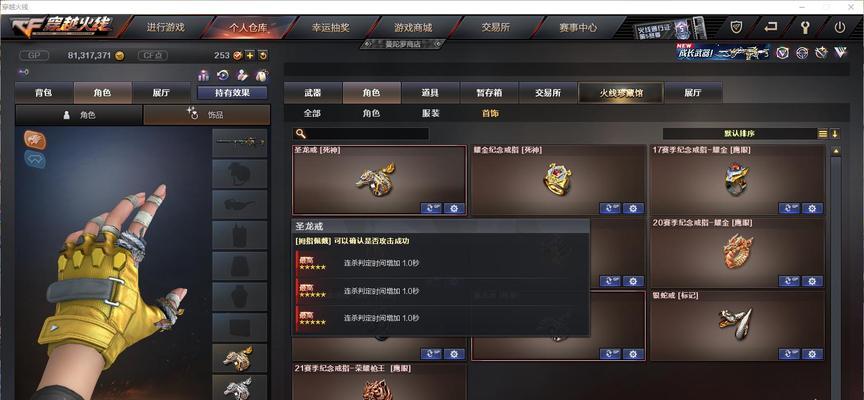Add CF points with the plus icon

pos(250,55)
